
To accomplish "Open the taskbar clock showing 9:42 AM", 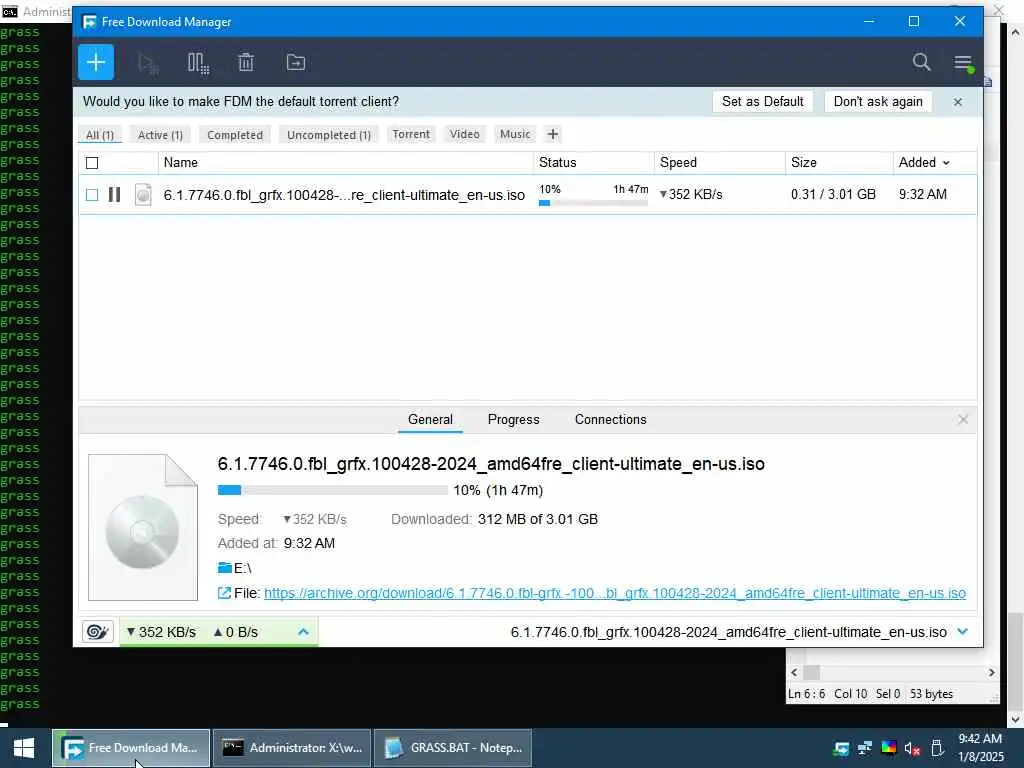I will point(980,748).
